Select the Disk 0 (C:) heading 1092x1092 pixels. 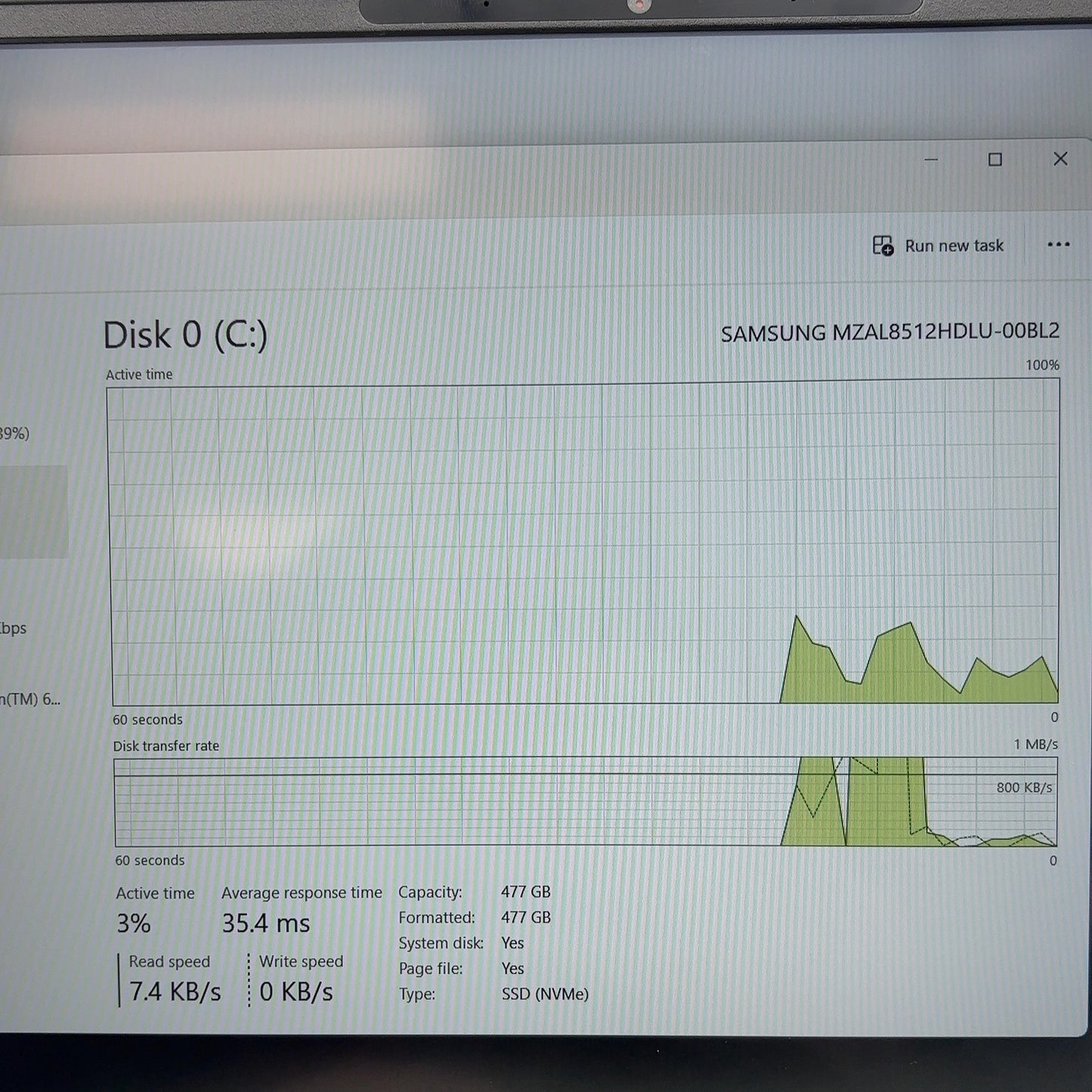pyautogui.click(x=185, y=335)
